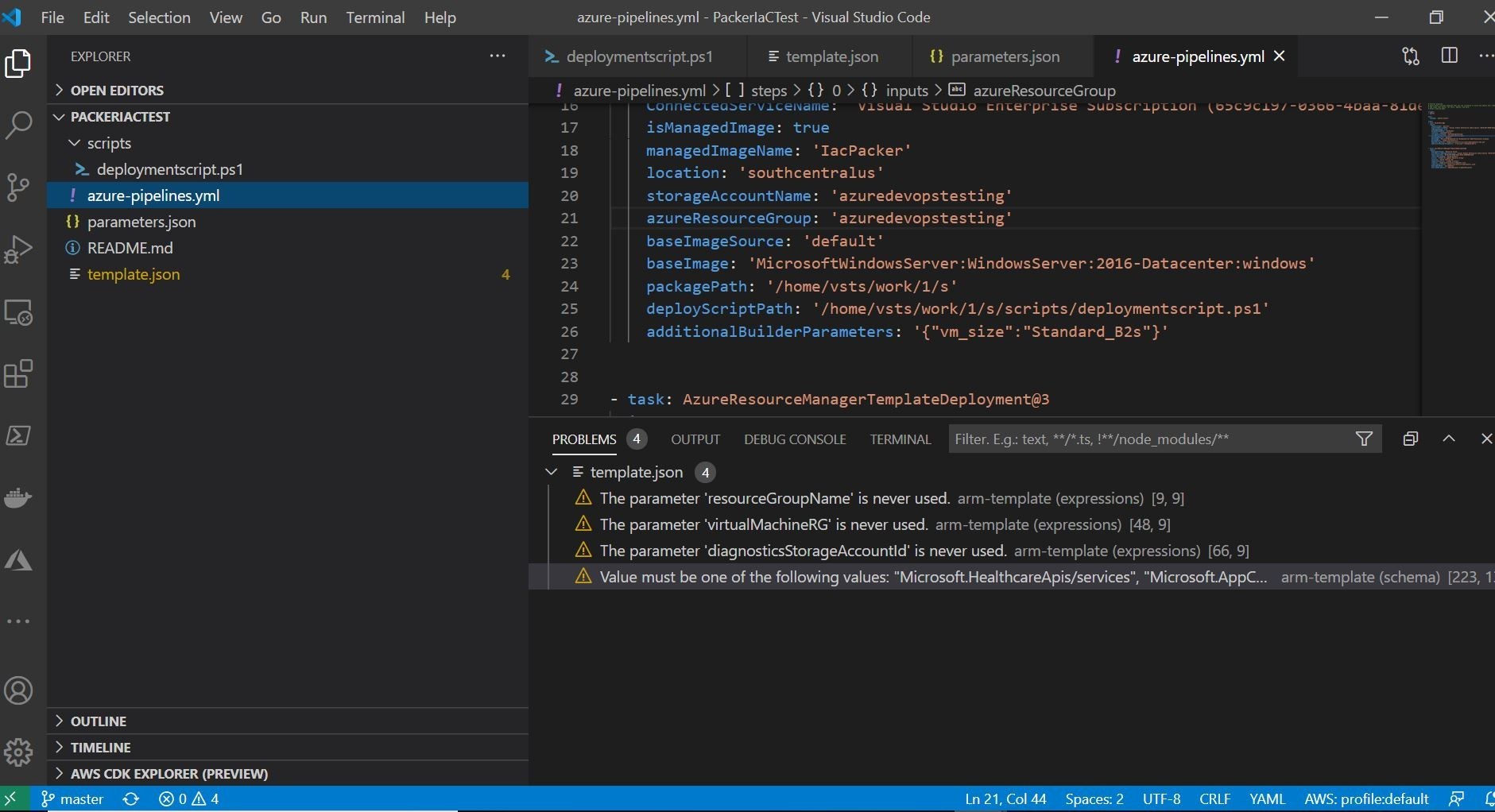
Task: Click the problems filter text field
Action: pyautogui.click(x=1144, y=439)
